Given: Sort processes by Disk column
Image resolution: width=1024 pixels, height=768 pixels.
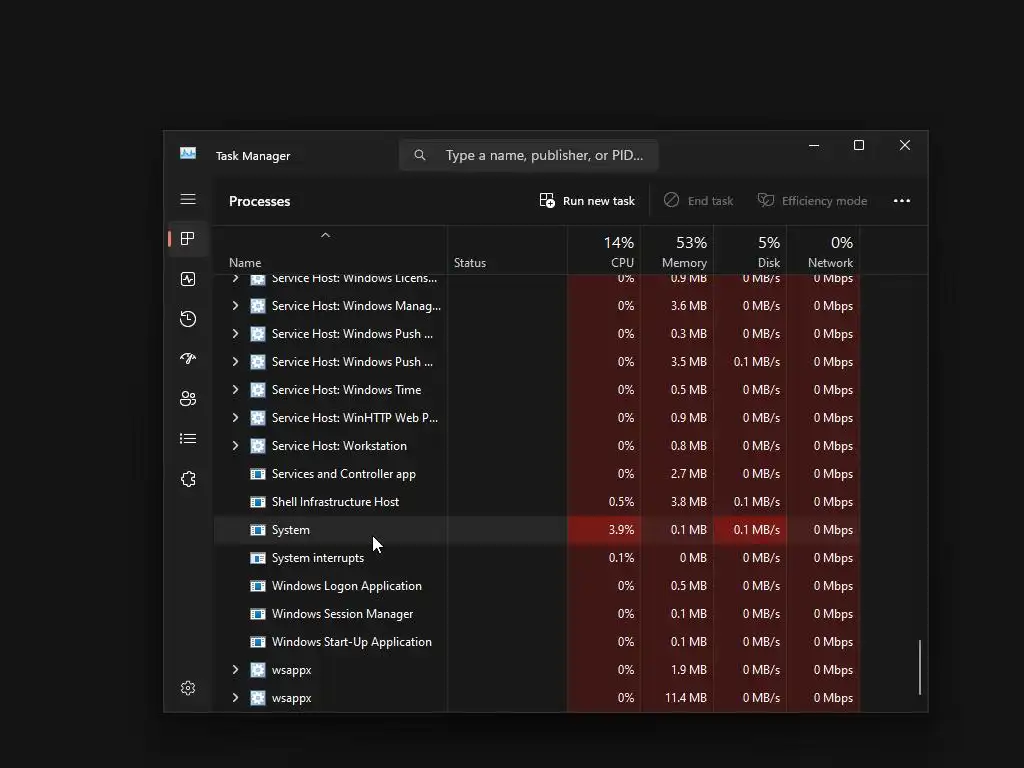Looking at the screenshot, I should [750, 251].
